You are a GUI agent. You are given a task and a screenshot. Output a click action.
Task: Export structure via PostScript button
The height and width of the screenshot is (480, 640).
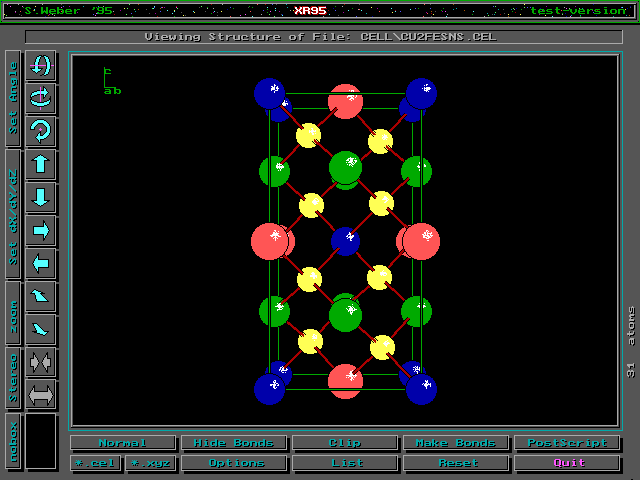(x=567, y=443)
